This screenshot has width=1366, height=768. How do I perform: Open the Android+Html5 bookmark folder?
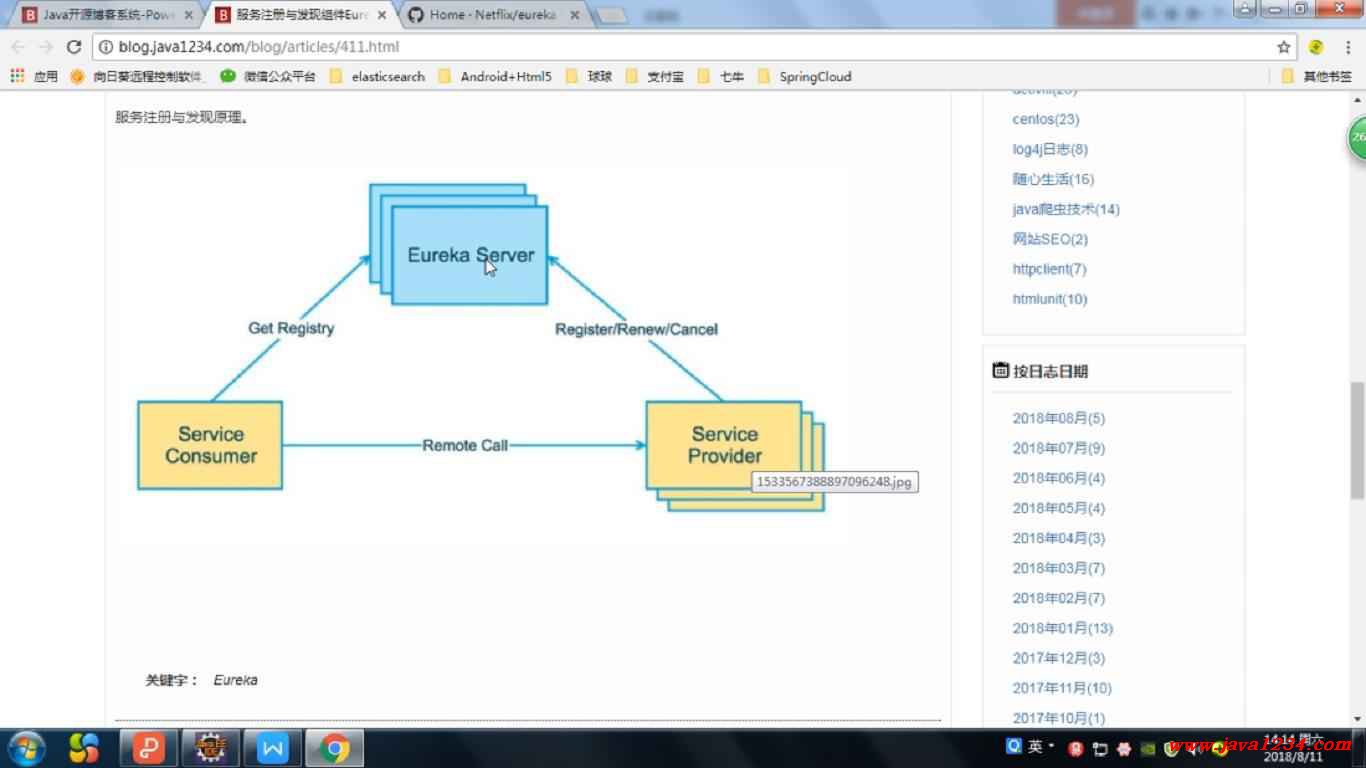495,76
